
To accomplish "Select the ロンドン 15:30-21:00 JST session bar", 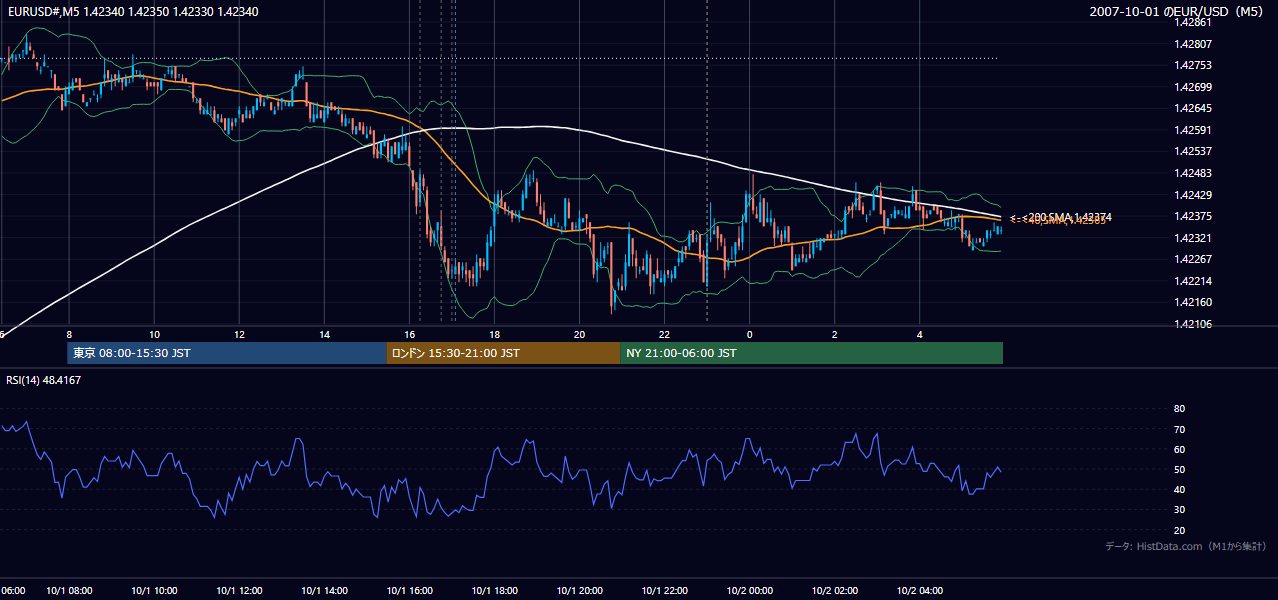I will click(x=503, y=353).
